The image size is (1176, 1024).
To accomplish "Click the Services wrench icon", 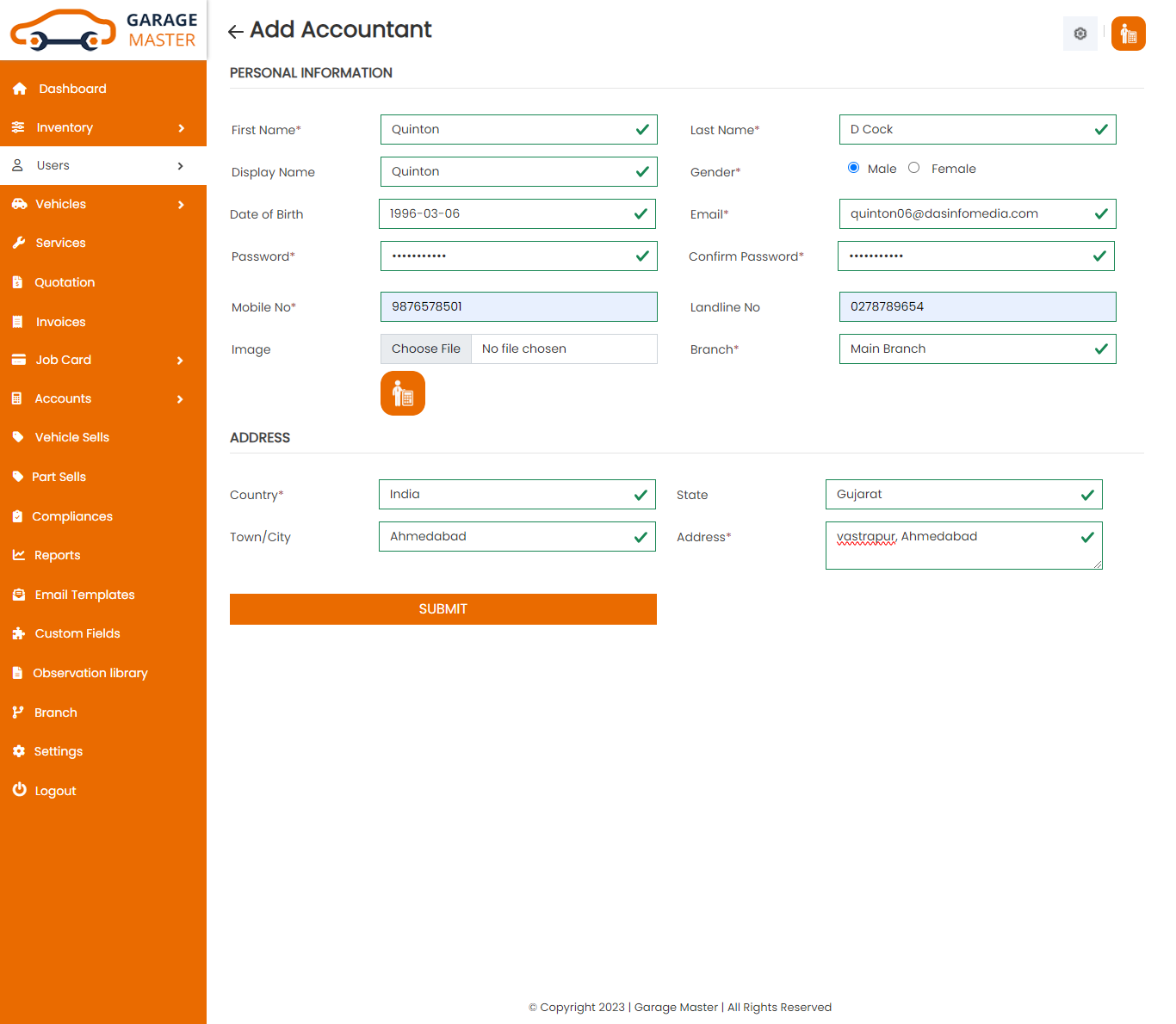I will (x=19, y=243).
